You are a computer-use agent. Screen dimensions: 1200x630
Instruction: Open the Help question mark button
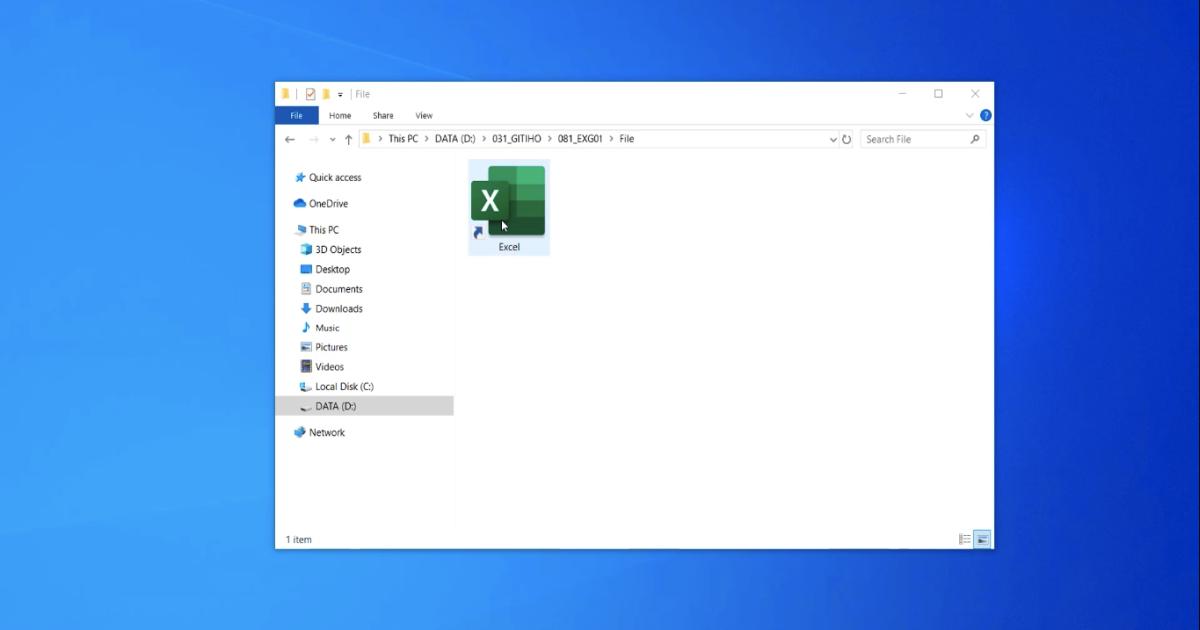(986, 115)
